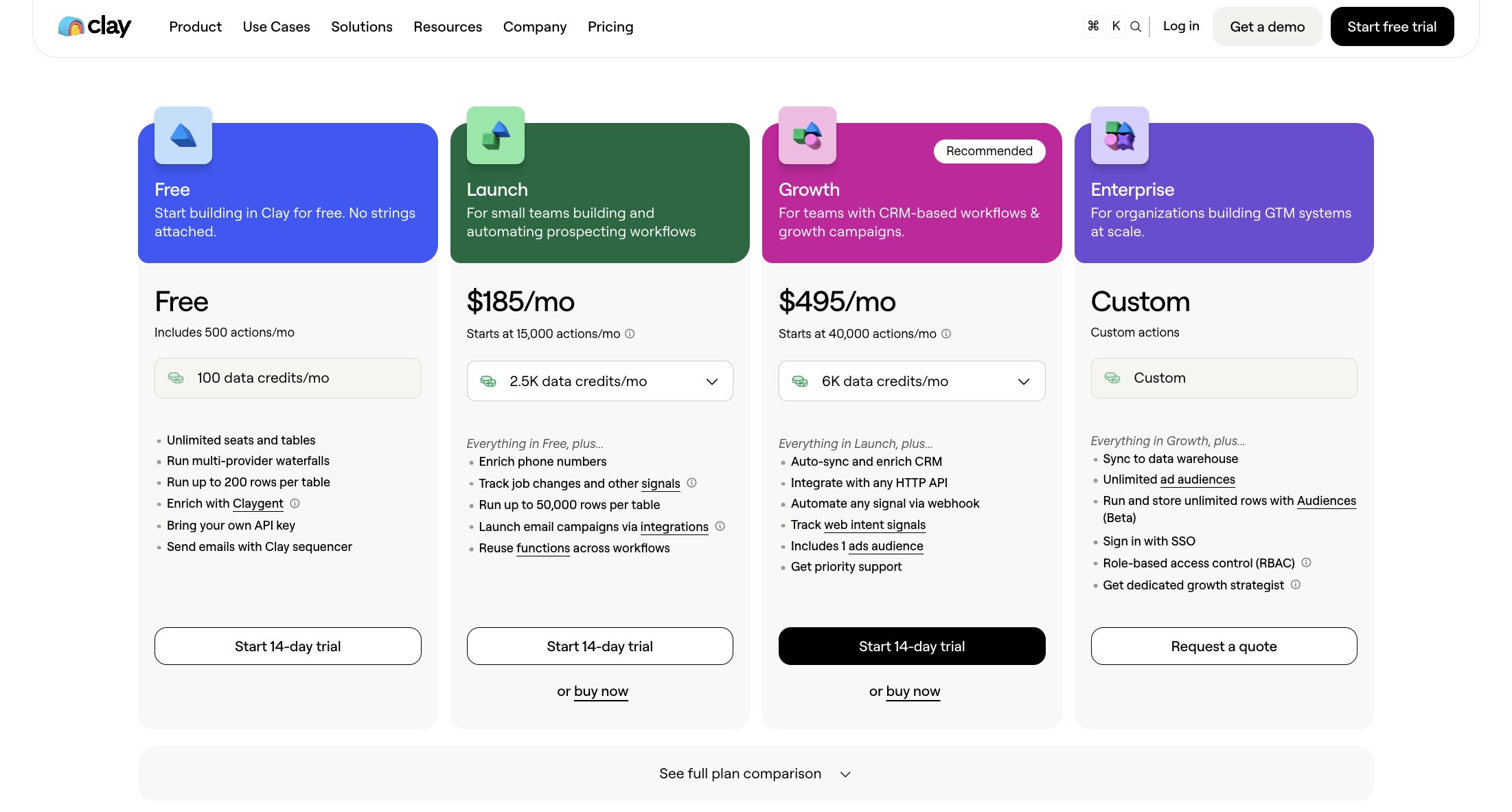Click the $495/mo price text
The image size is (1512, 812).
(x=837, y=302)
